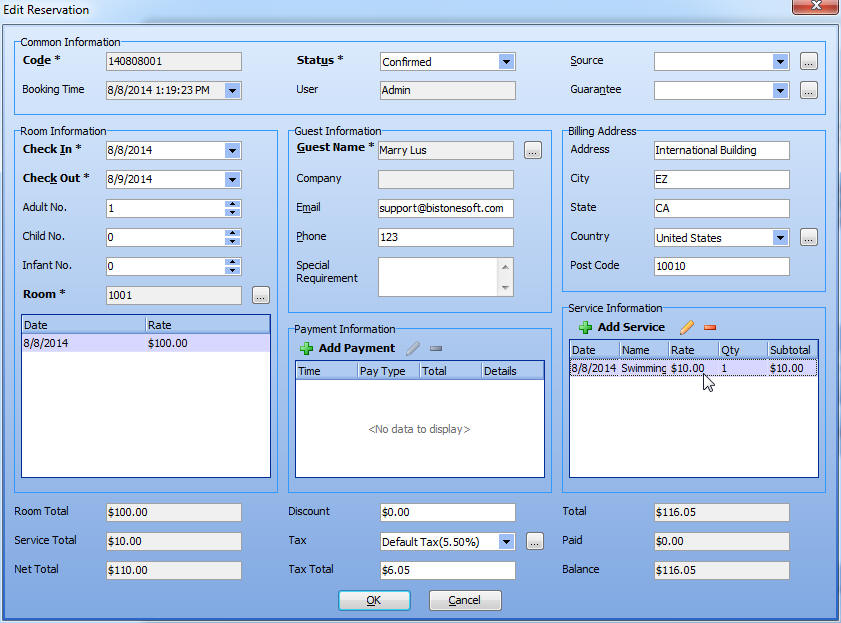Increase the Adult No. spinner value
This screenshot has width=841, height=623.
click(232, 204)
